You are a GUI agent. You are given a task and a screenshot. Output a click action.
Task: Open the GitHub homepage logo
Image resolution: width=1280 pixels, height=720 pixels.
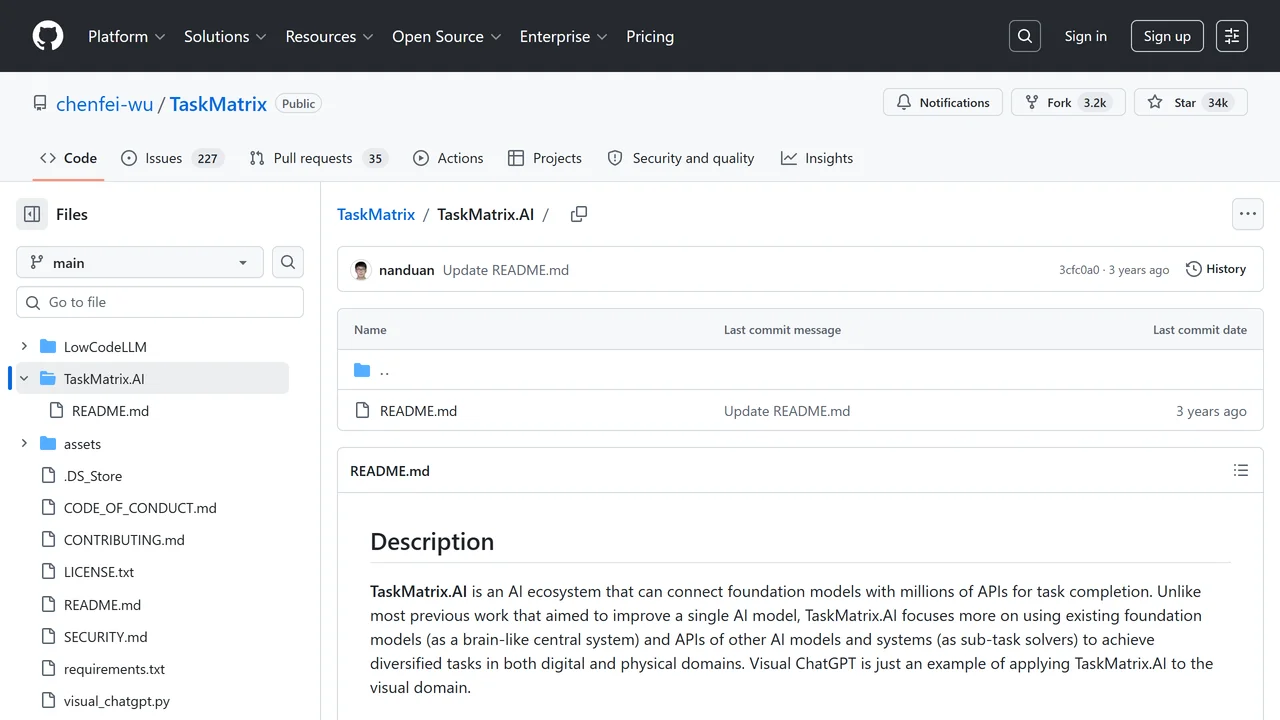coord(48,36)
